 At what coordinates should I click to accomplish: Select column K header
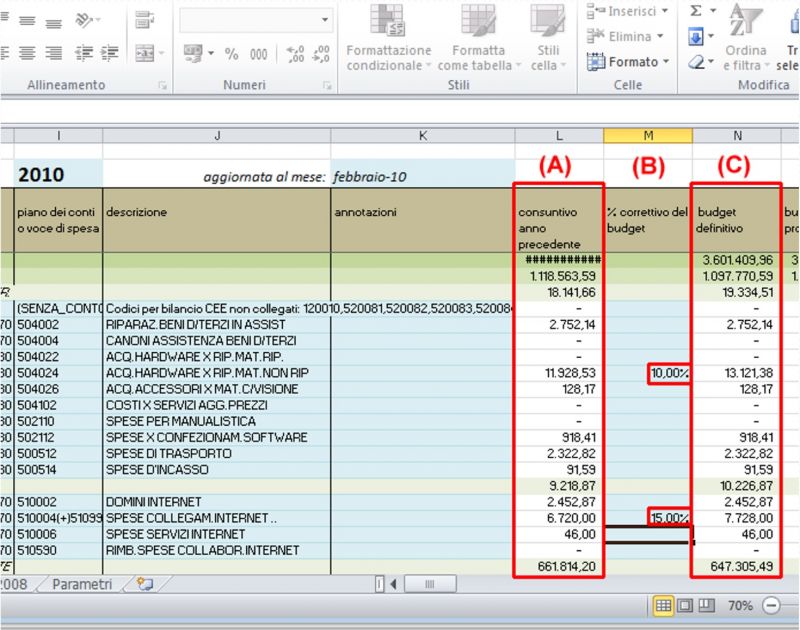[x=423, y=136]
